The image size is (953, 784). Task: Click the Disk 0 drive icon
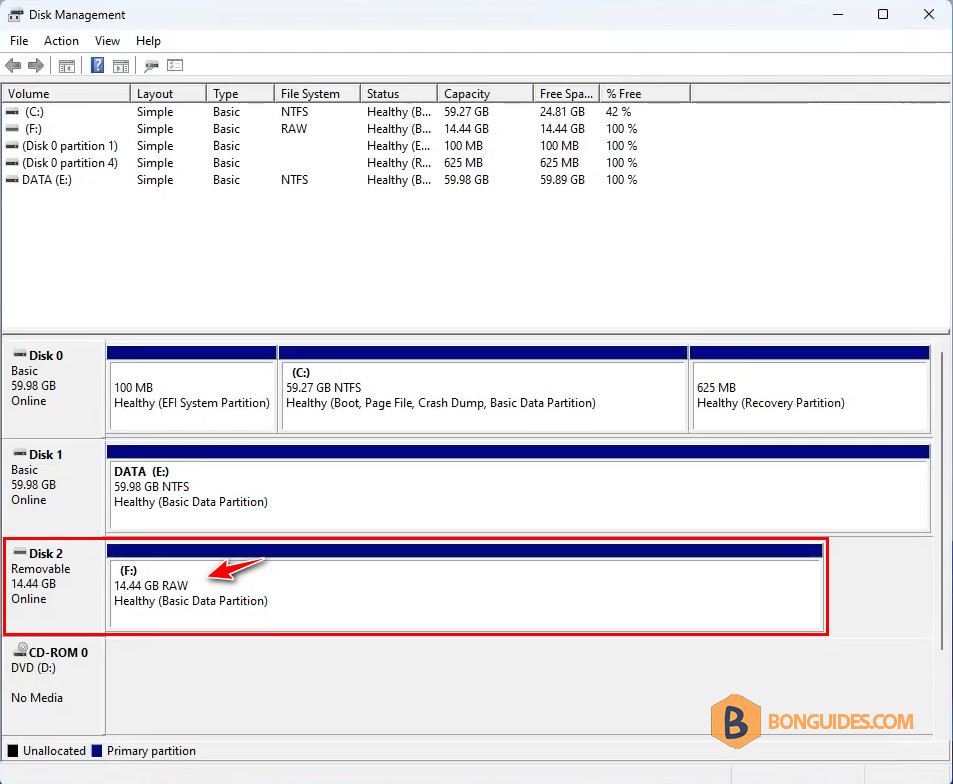coord(20,354)
